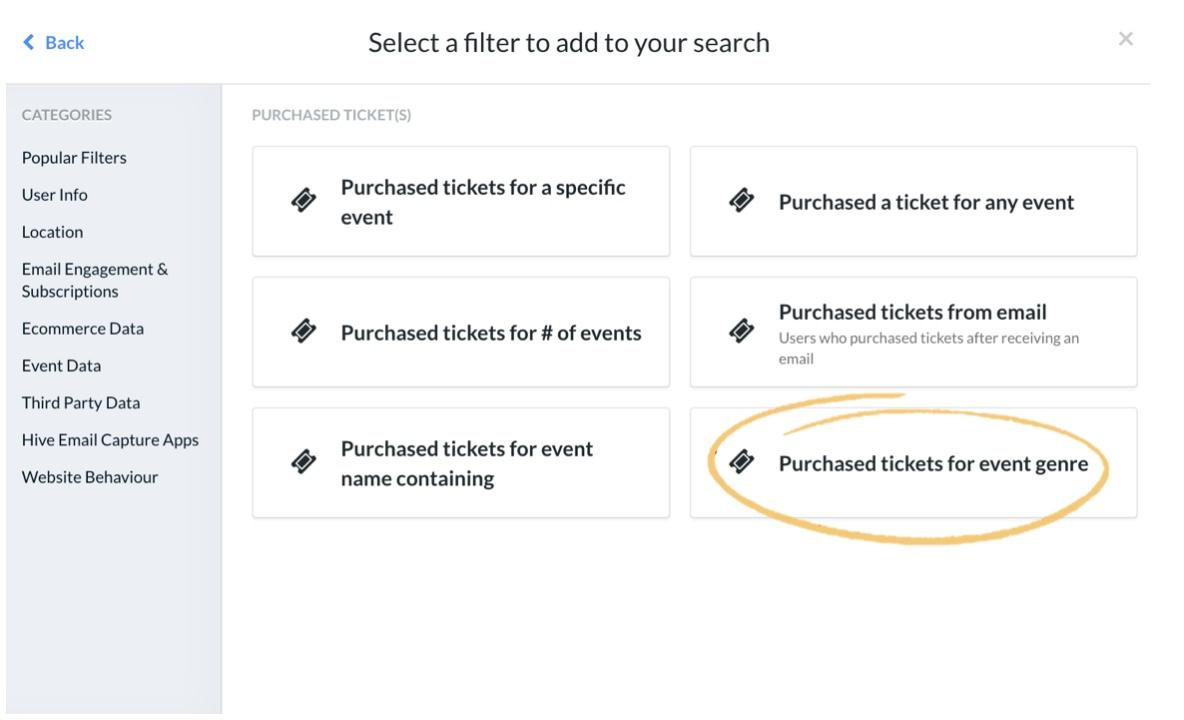Click ticket icon beside # of events filter

pos(304,331)
